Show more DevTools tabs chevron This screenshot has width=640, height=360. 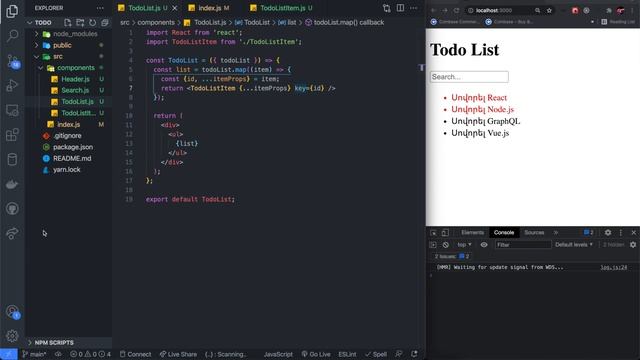(556, 233)
